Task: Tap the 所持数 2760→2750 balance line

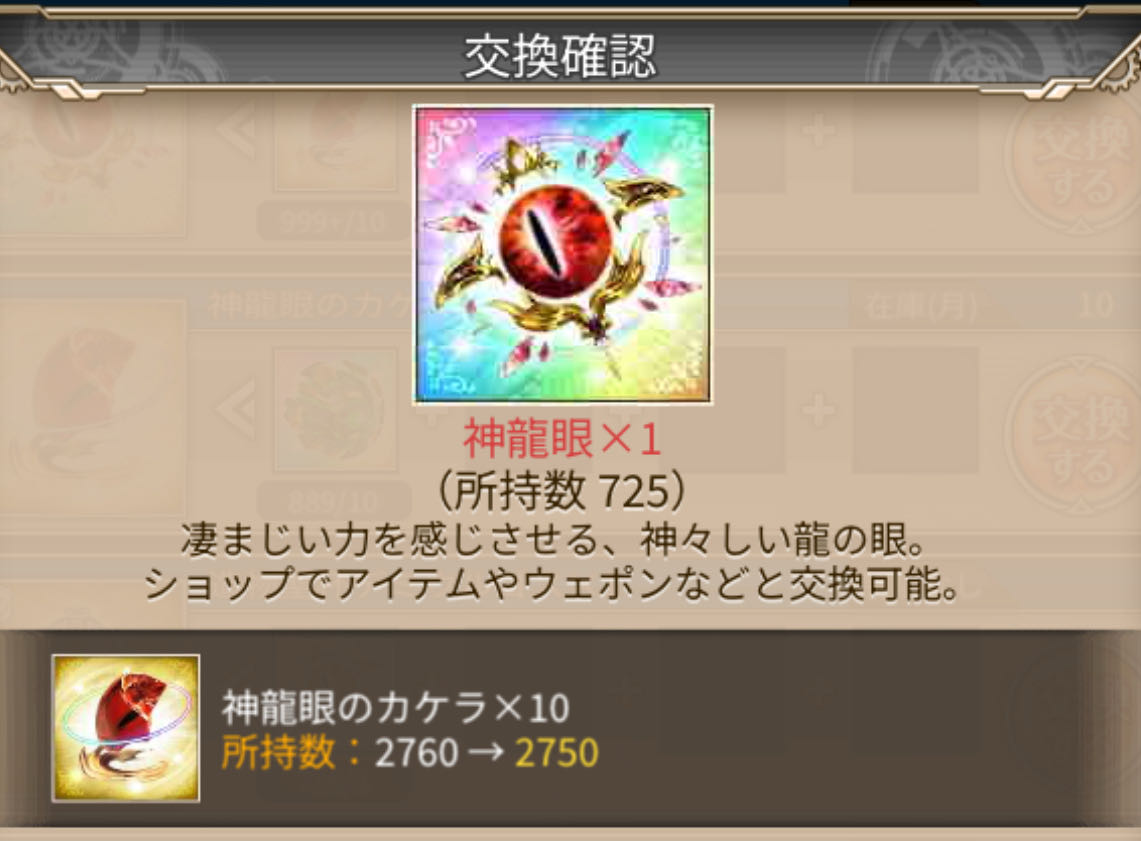Action: (x=410, y=752)
